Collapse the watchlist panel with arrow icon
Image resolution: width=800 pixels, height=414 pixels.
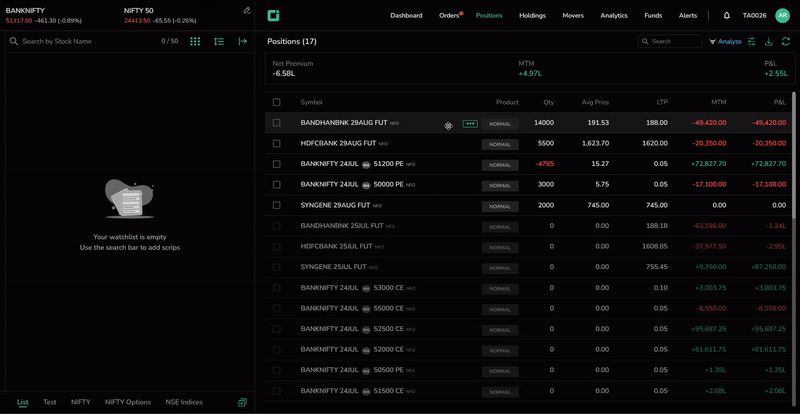pyautogui.click(x=243, y=41)
